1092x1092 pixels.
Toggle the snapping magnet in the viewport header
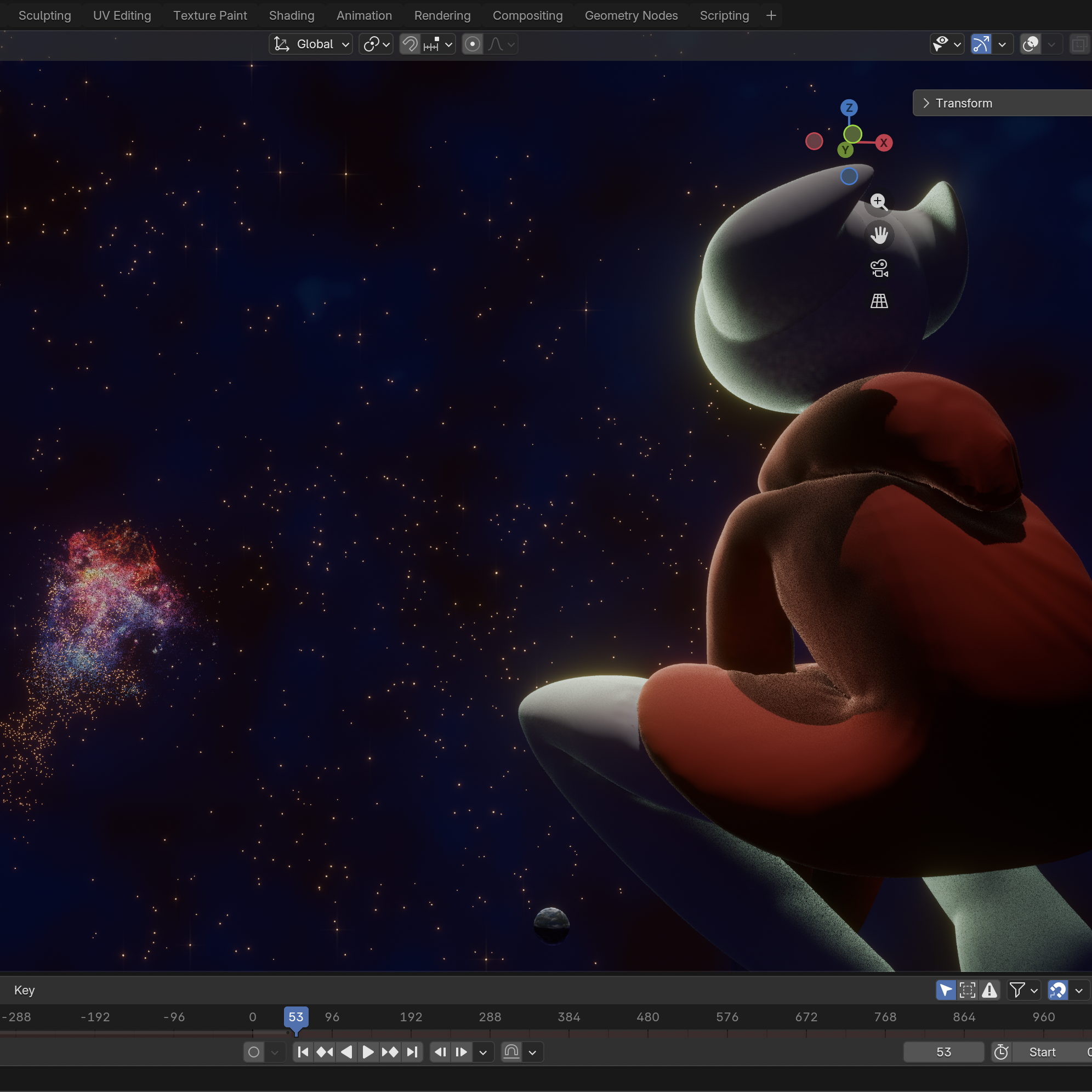[x=410, y=44]
